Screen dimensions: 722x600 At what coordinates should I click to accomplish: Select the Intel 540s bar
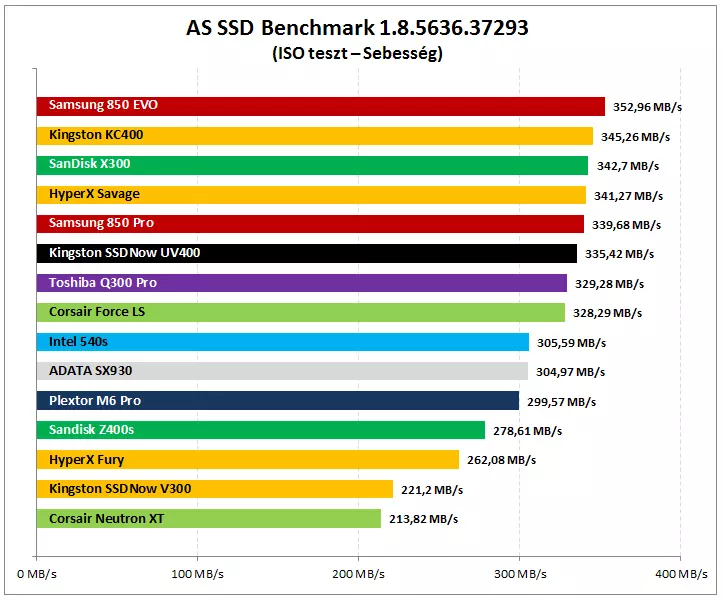(283, 342)
